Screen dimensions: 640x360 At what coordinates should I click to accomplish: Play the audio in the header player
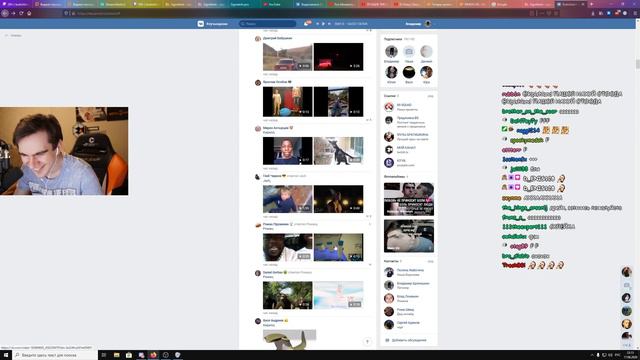323,24
